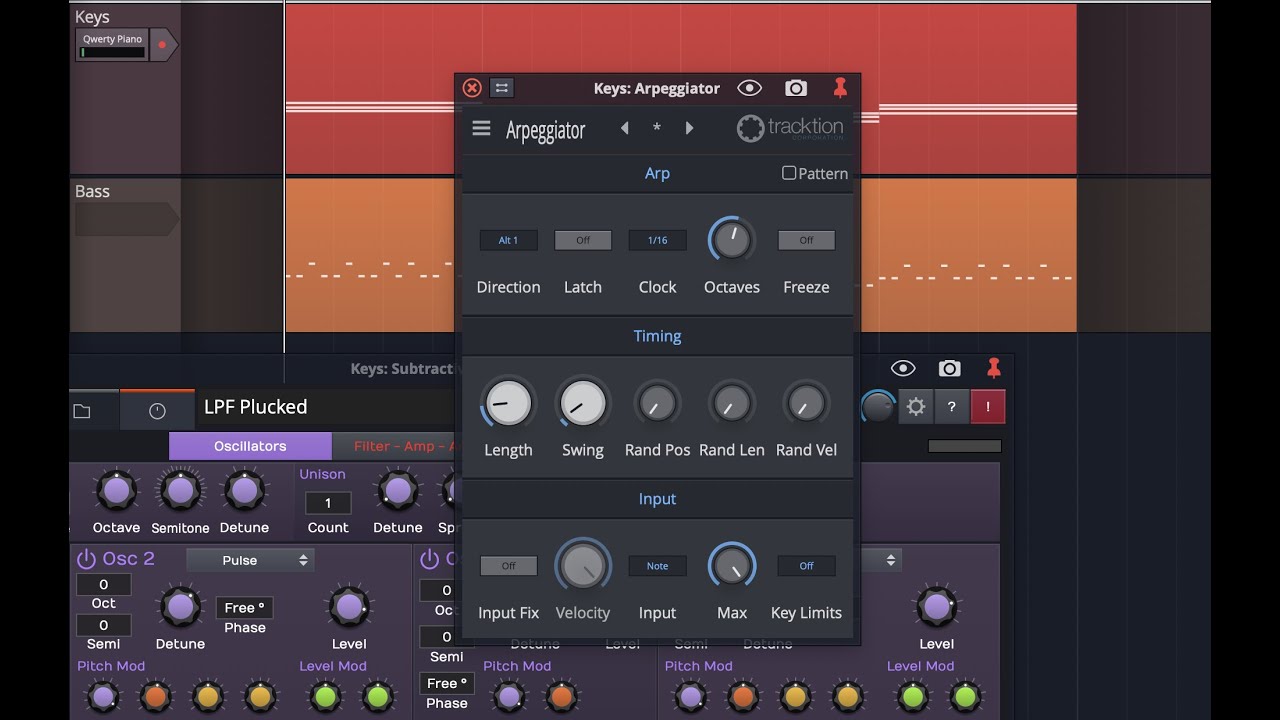This screenshot has height=720, width=1280.
Task: Arm recording on the Keys track
Action: pyautogui.click(x=162, y=45)
